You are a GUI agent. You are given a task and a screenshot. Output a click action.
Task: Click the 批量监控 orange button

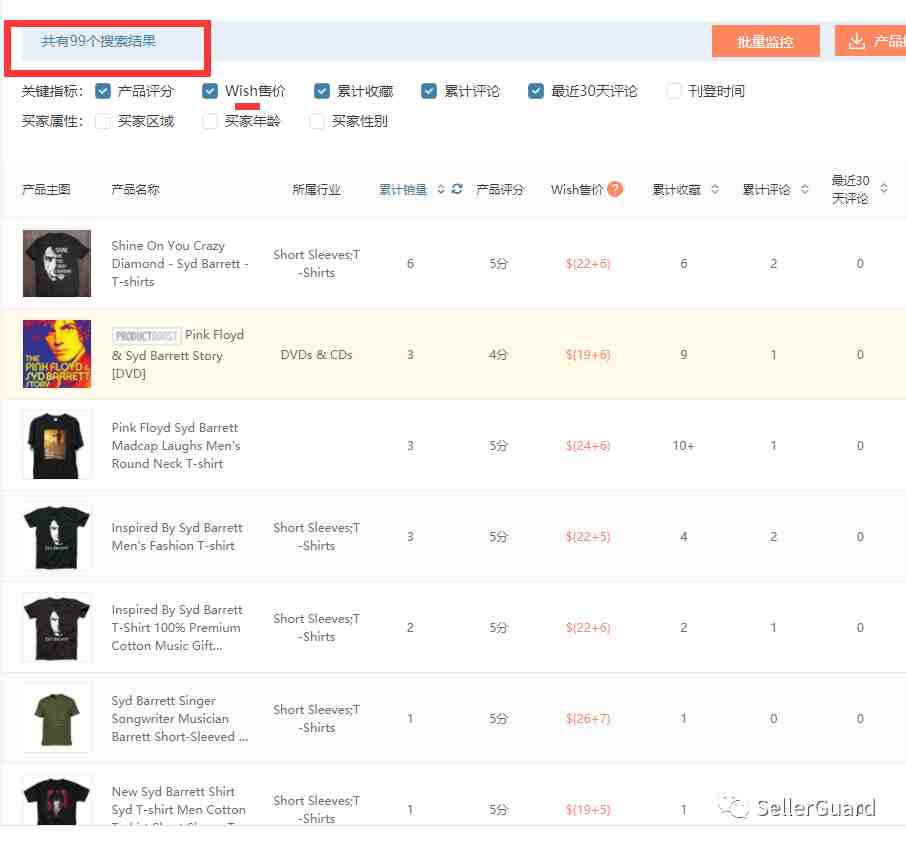tap(765, 41)
